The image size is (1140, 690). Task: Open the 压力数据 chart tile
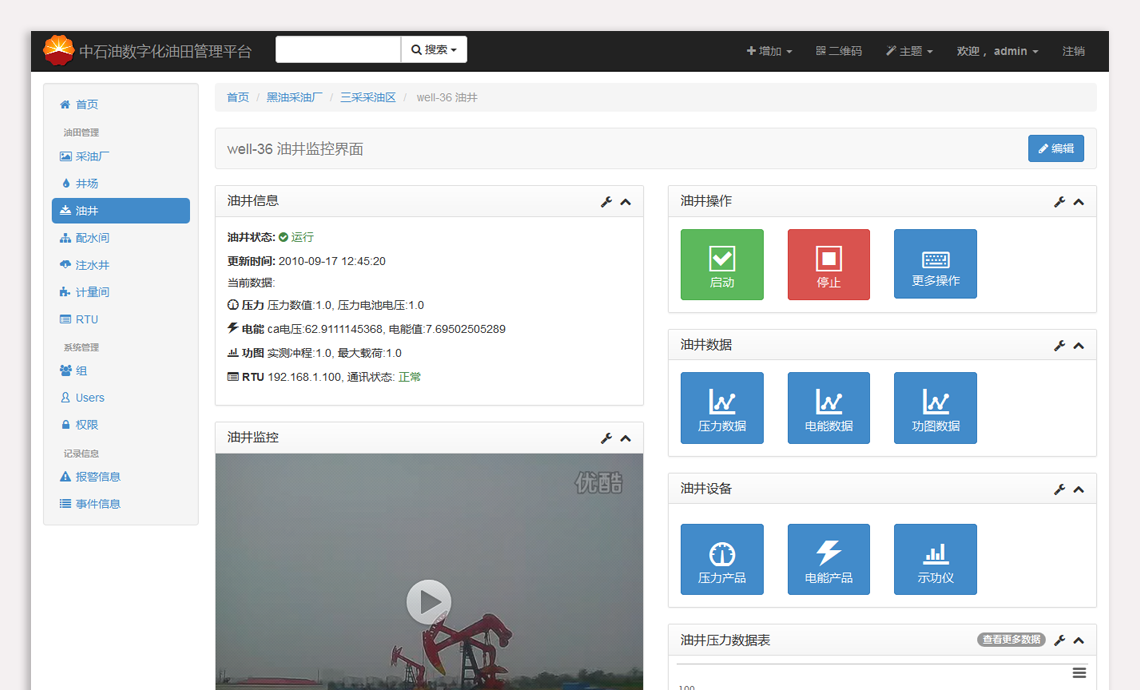pyautogui.click(x=721, y=408)
